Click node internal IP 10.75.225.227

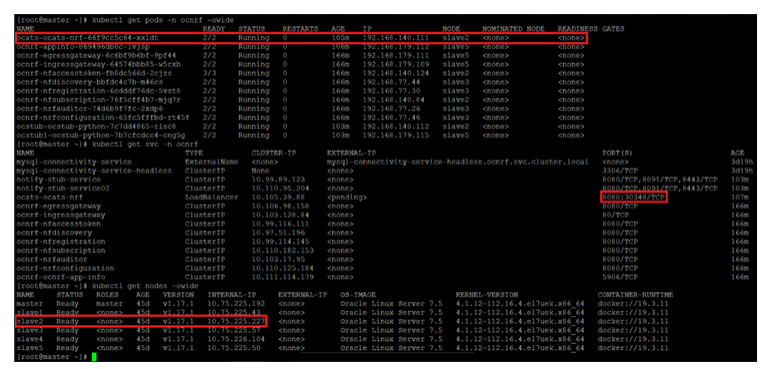(x=236, y=321)
